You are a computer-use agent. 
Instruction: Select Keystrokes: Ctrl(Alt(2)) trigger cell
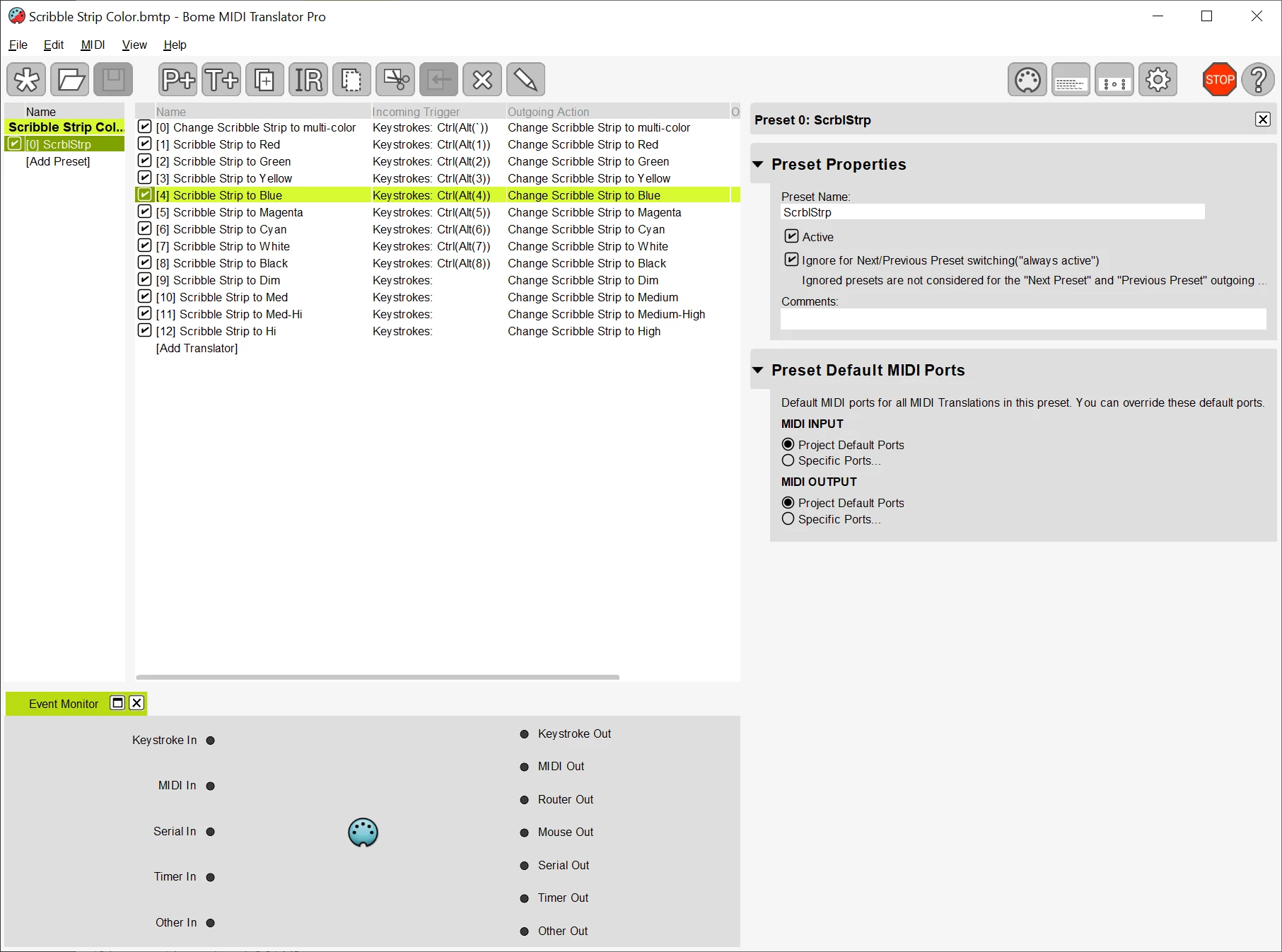pos(431,161)
